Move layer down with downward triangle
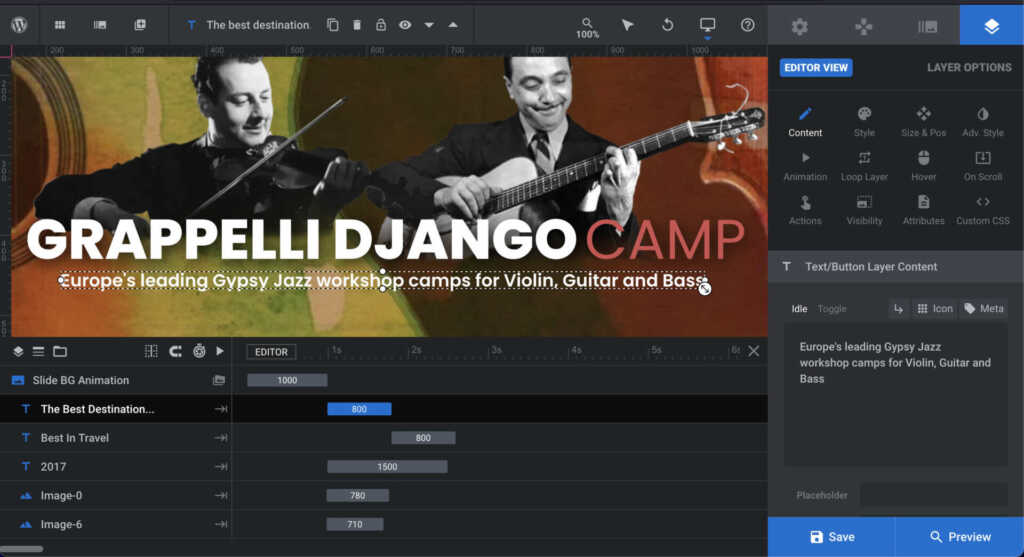Screen dimensions: 1024x557 tap(429, 25)
